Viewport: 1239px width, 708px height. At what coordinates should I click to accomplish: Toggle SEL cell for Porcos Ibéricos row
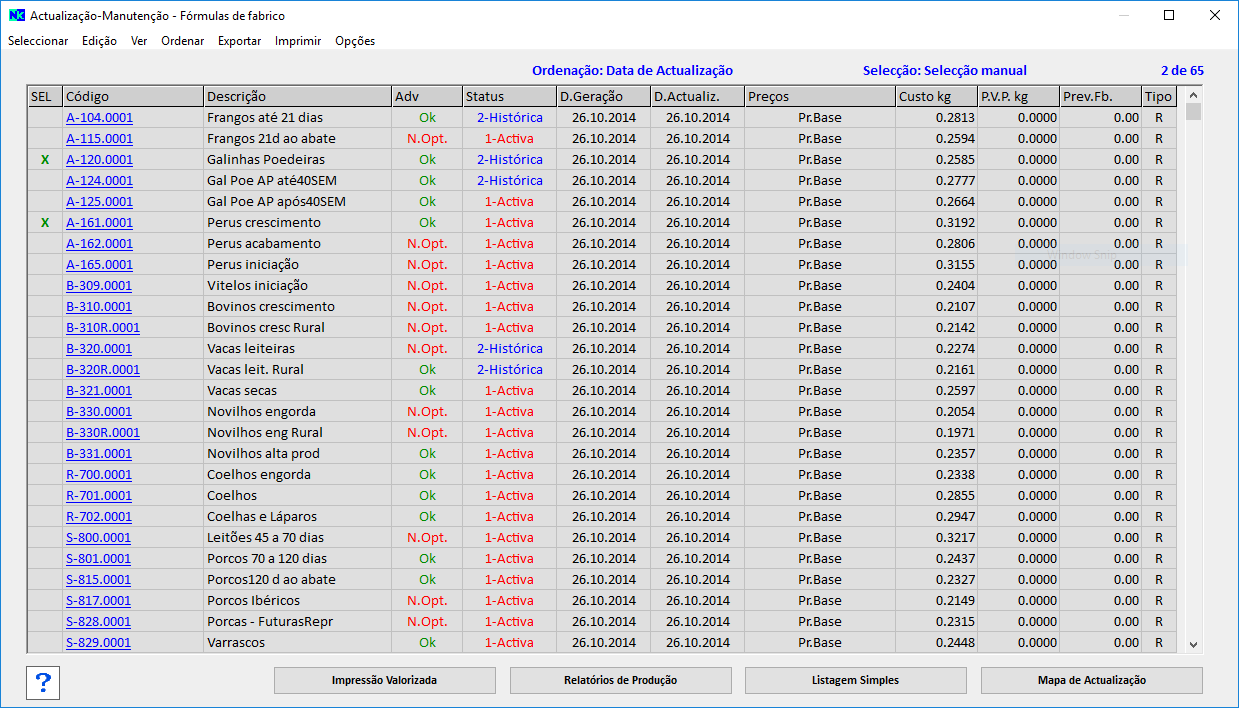pos(44,601)
